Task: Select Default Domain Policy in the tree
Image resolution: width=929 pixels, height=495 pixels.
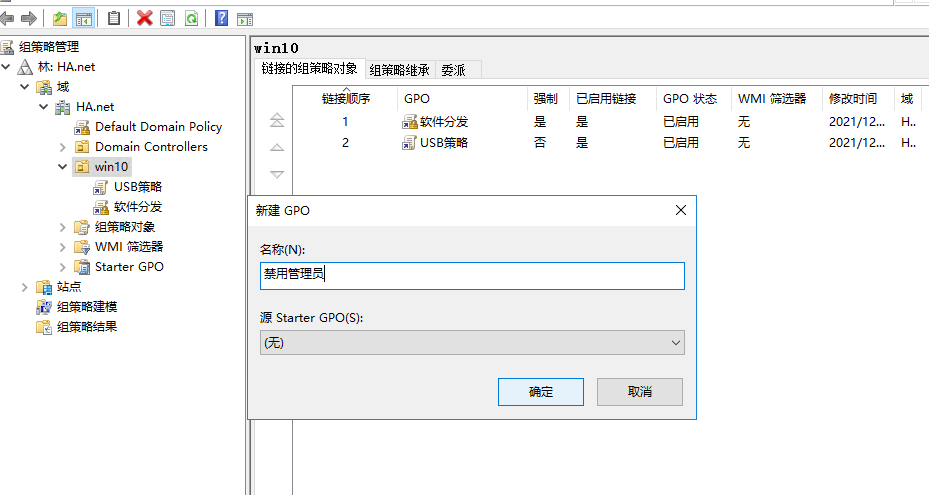Action: click(158, 127)
